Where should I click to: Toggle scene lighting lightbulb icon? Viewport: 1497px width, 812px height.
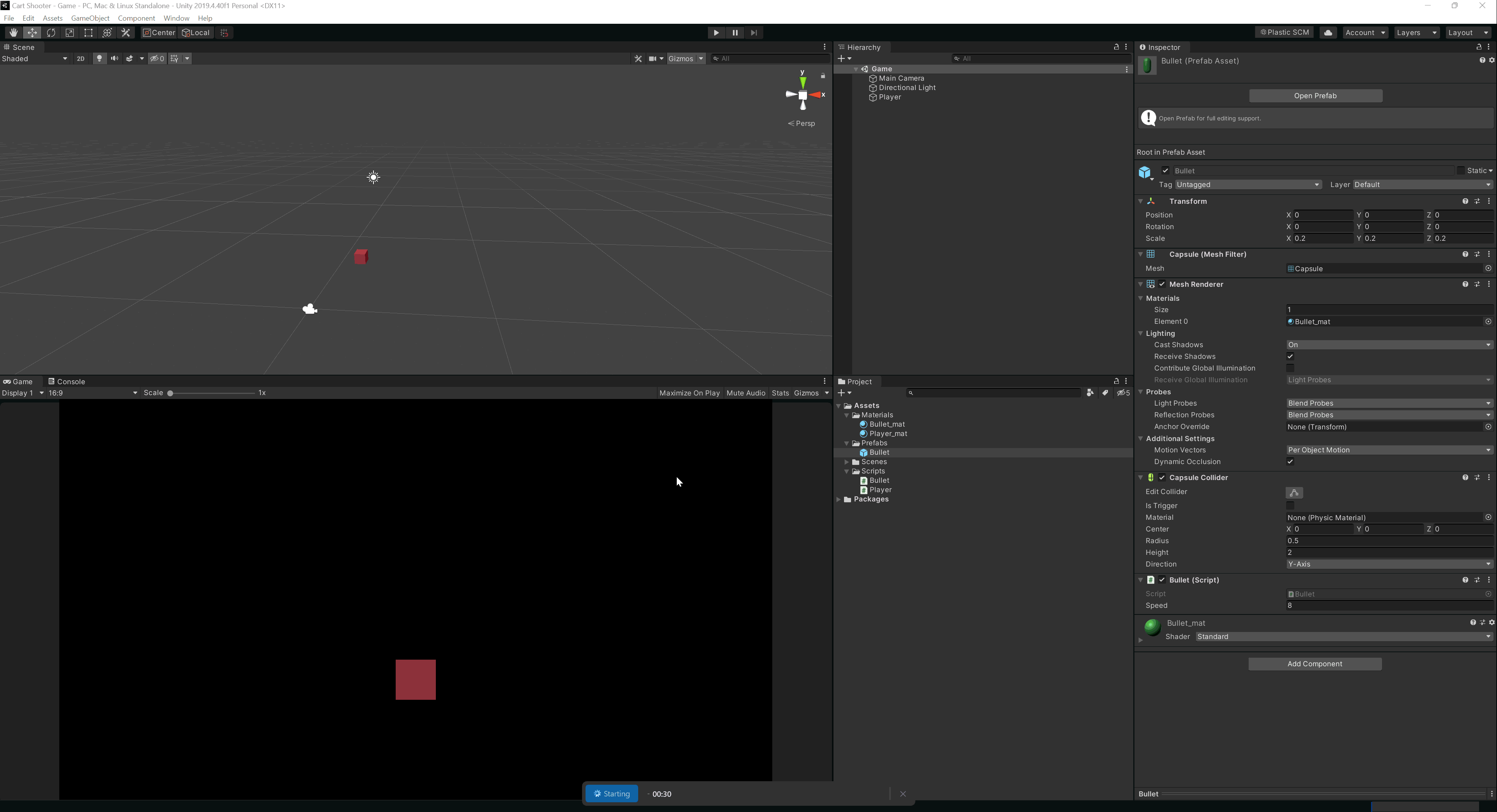point(99,59)
